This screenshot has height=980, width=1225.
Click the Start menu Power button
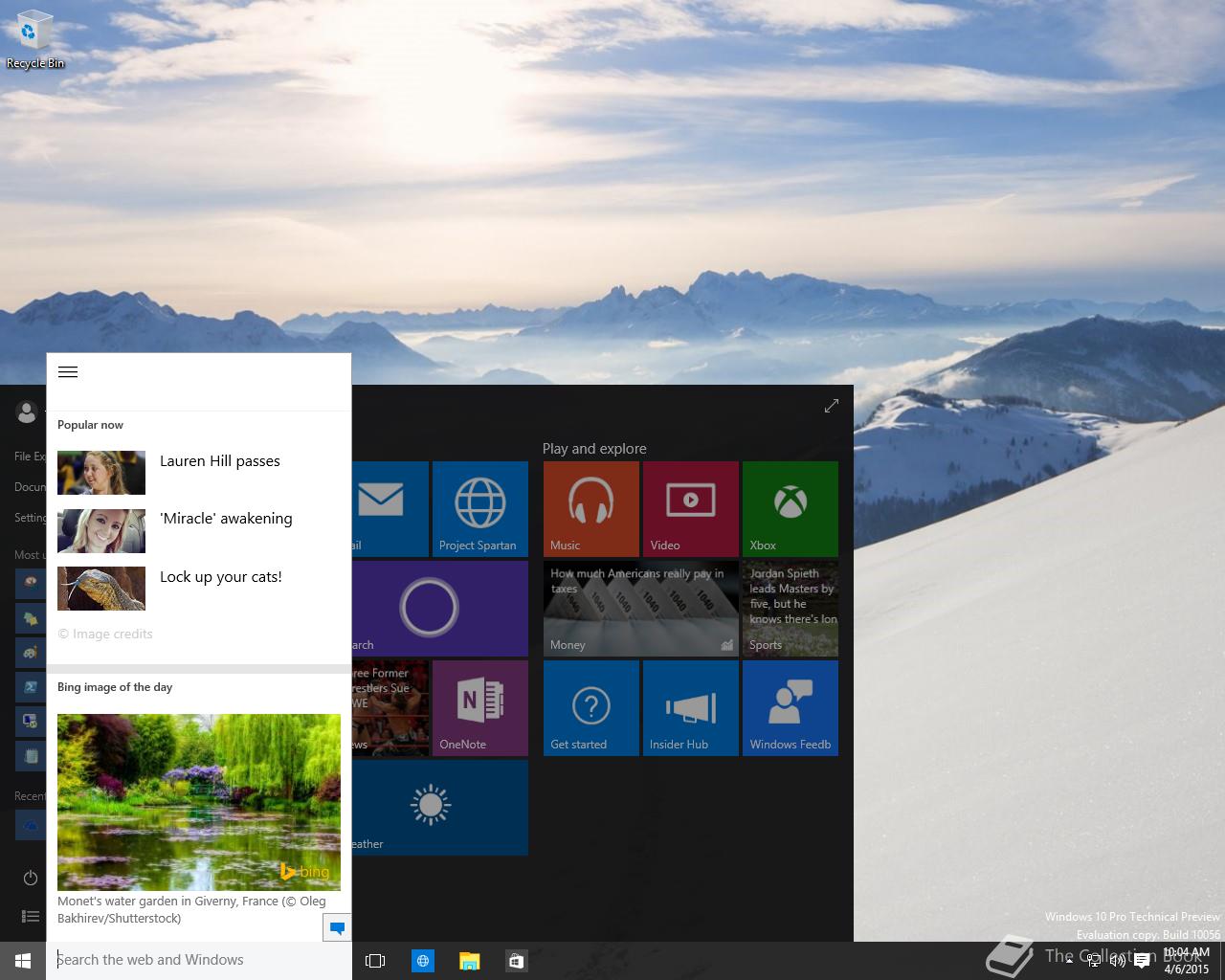coord(31,878)
